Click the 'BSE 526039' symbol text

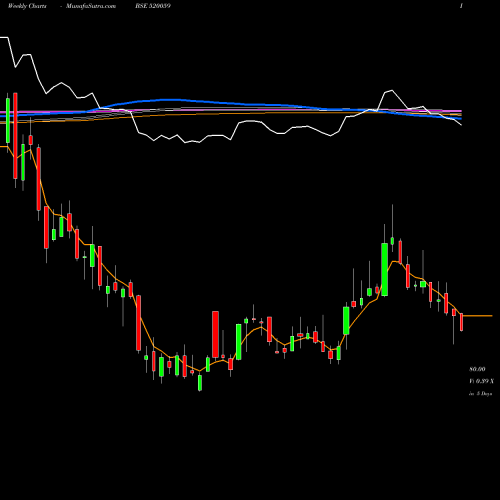click(153, 6)
